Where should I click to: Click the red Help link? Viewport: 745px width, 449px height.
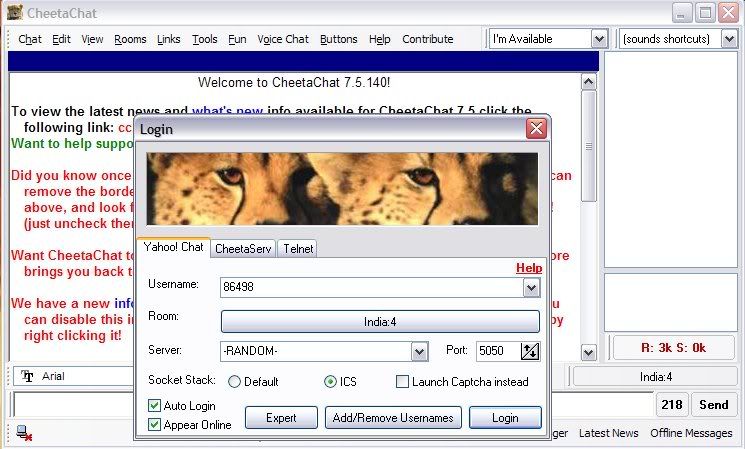529,268
